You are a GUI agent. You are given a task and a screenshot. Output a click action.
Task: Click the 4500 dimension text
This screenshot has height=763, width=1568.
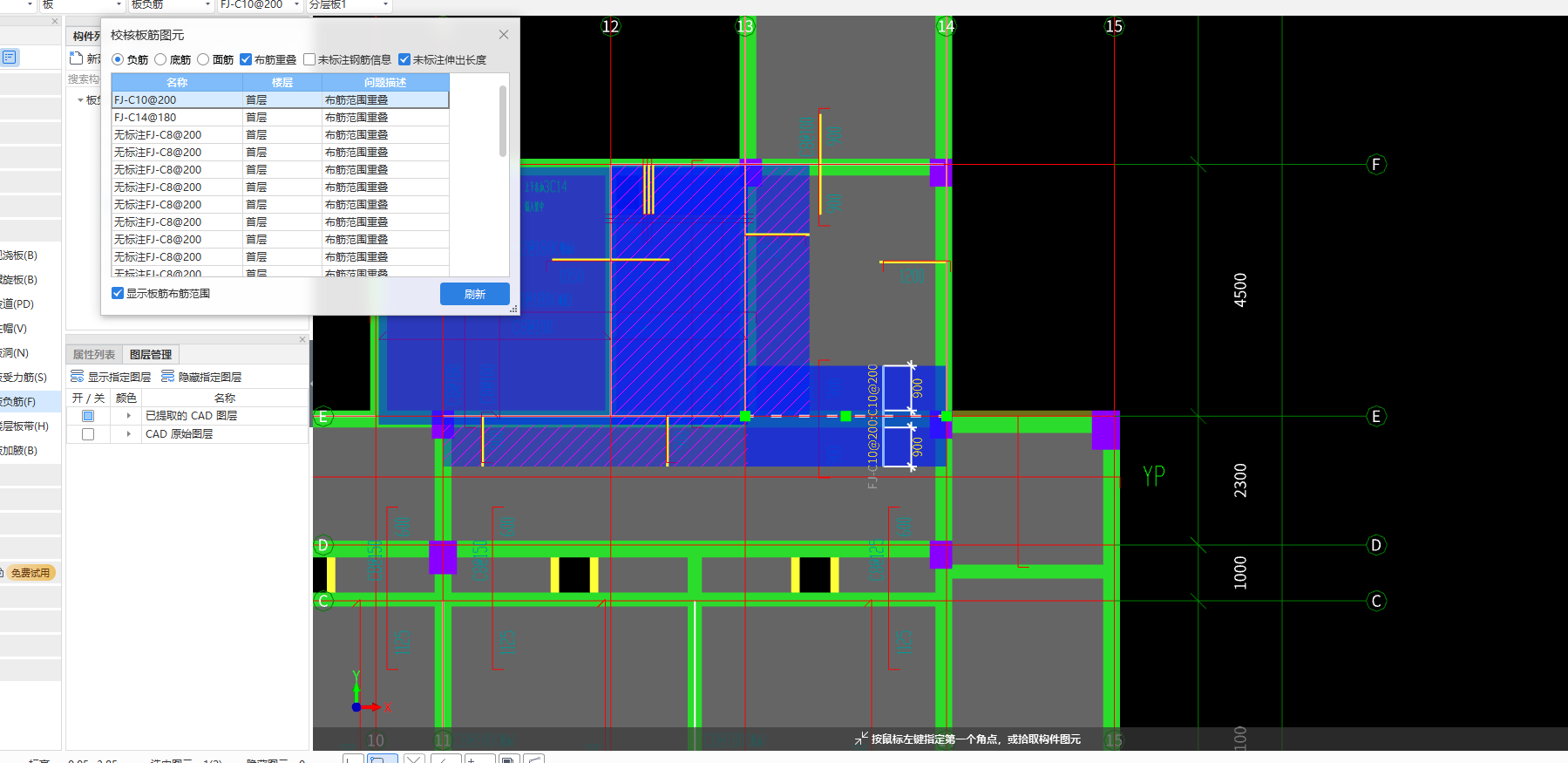click(x=1240, y=290)
